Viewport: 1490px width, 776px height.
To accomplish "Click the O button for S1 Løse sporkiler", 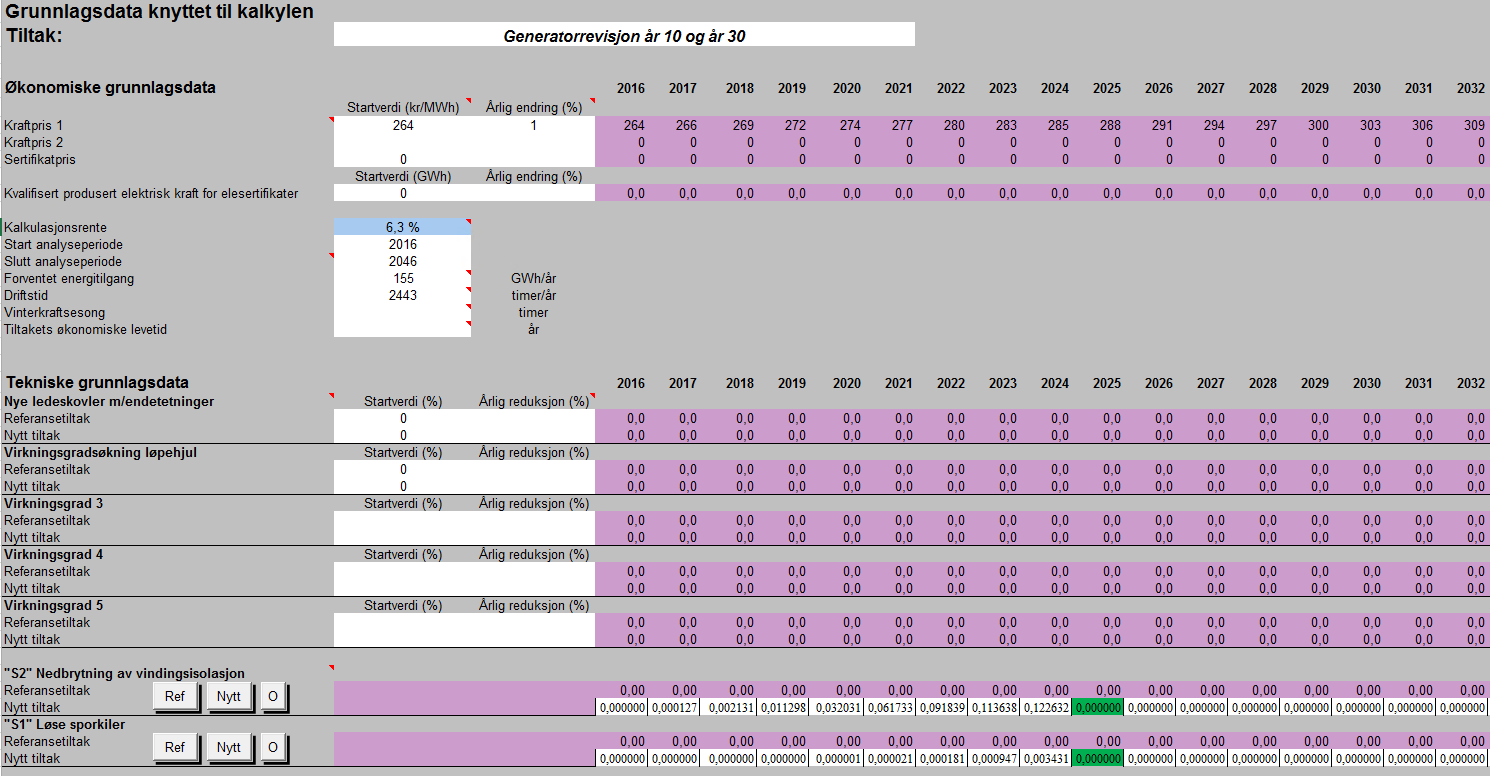I will [273, 747].
